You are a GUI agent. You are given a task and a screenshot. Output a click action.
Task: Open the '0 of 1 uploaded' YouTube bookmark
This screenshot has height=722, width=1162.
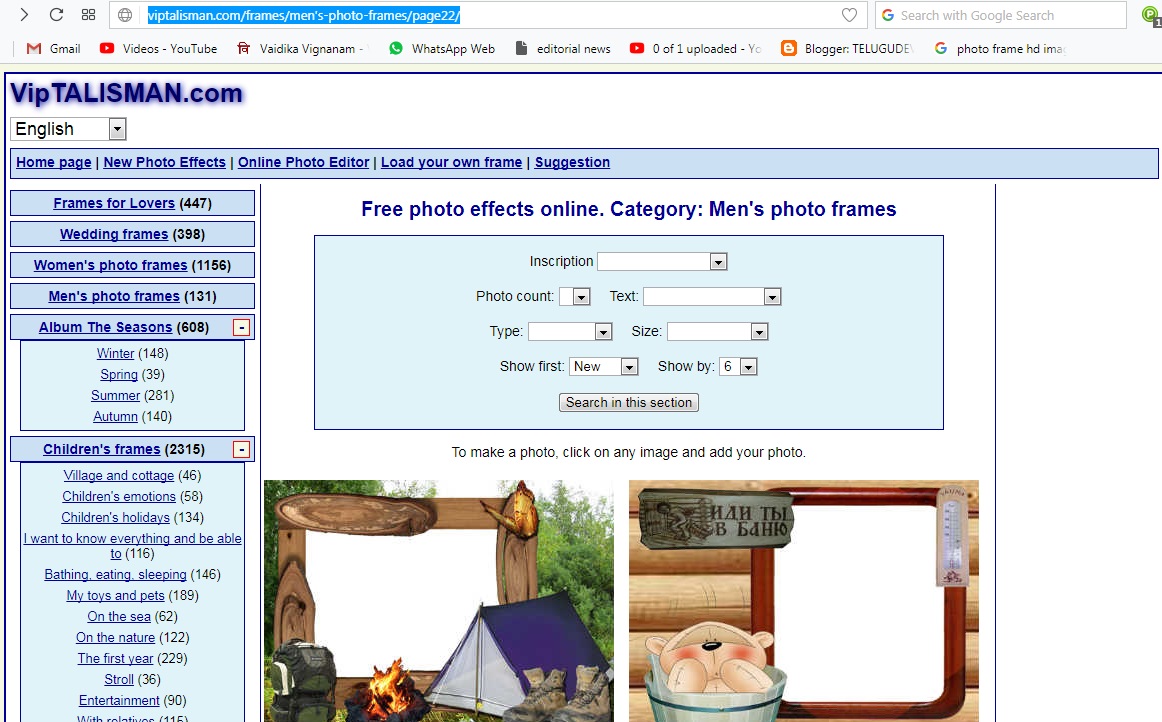tap(695, 48)
